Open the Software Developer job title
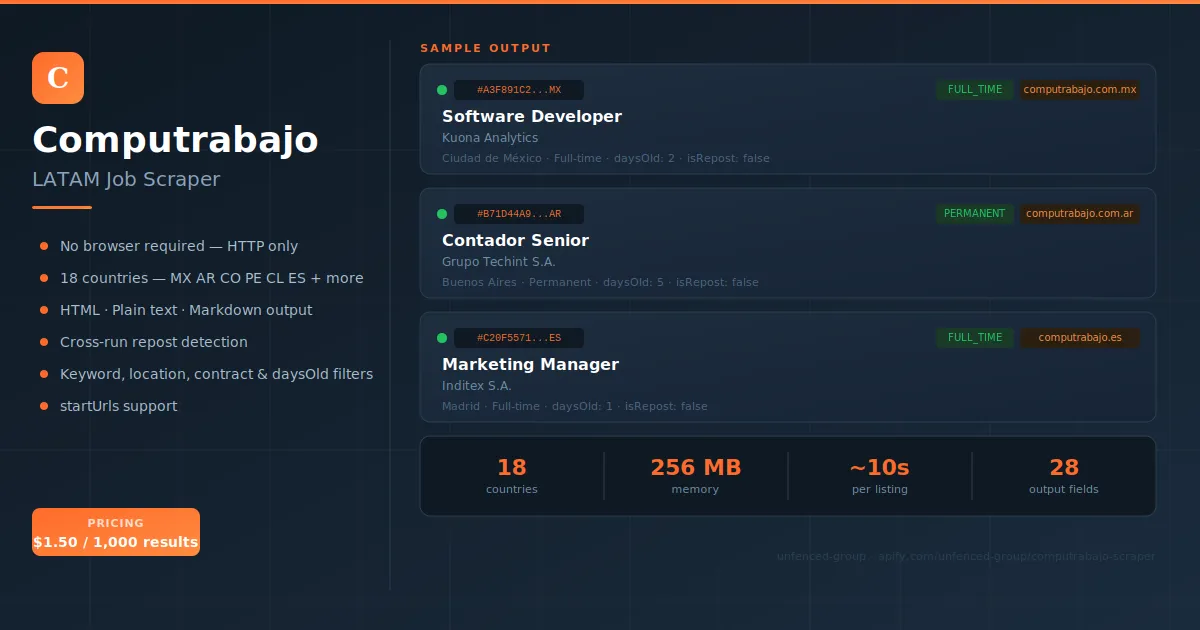This screenshot has height=630, width=1200. [532, 117]
